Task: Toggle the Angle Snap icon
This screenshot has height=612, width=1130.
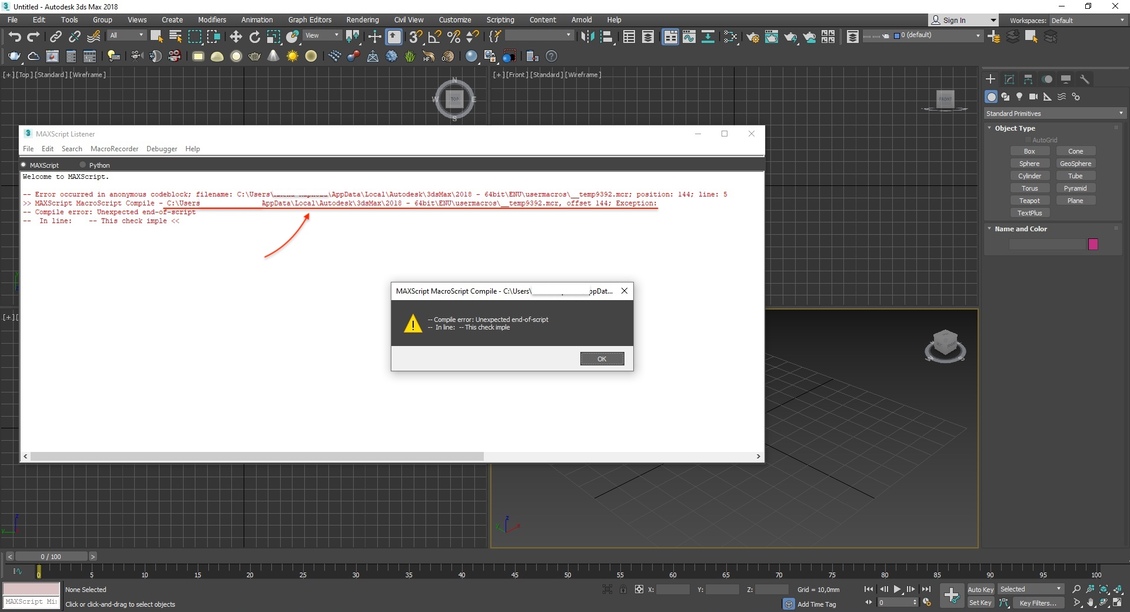Action: tap(435, 37)
